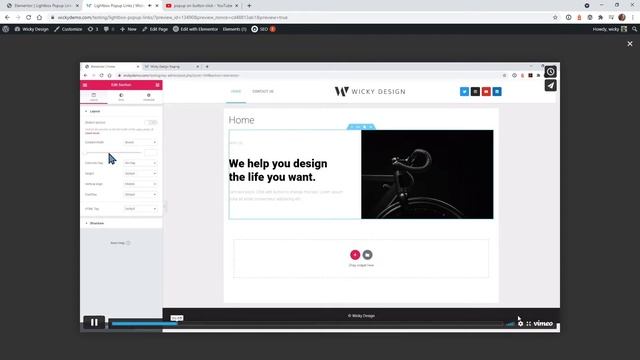Go back in browser history
This screenshot has width=640, height=360.
[7, 18]
